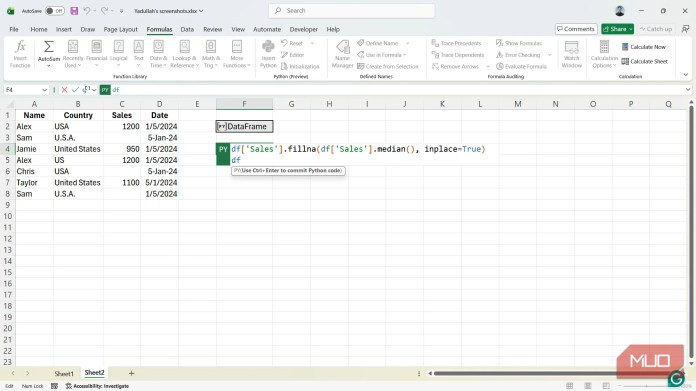Open the file name dropdown in title bar

(x=201, y=11)
